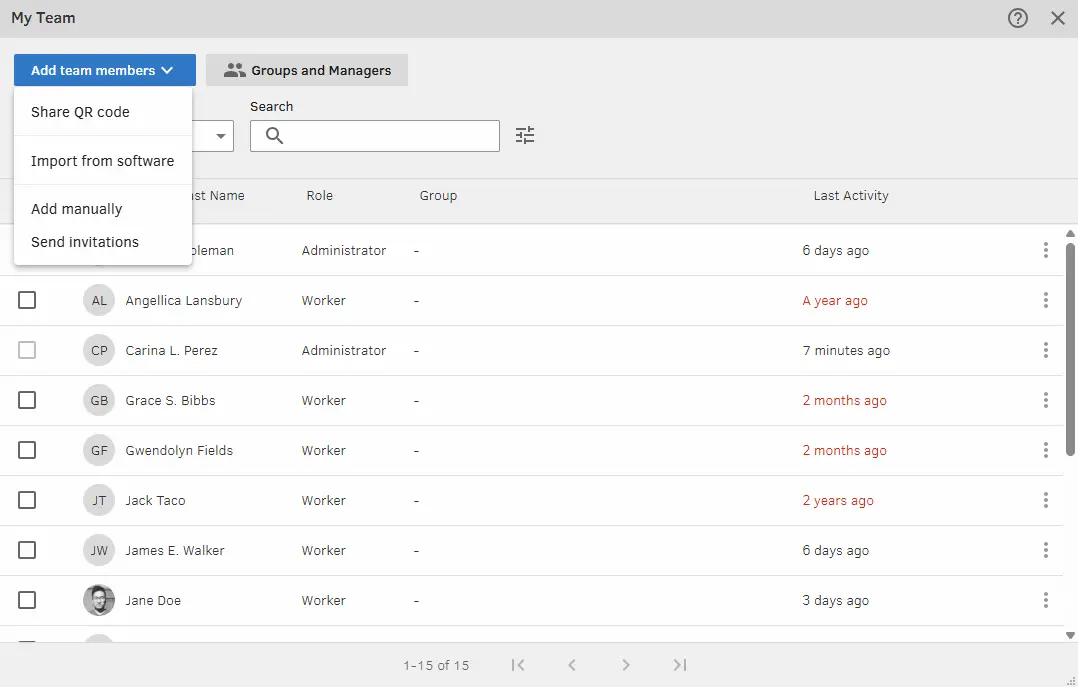
Task: Open Groups and Managers
Action: pos(307,70)
